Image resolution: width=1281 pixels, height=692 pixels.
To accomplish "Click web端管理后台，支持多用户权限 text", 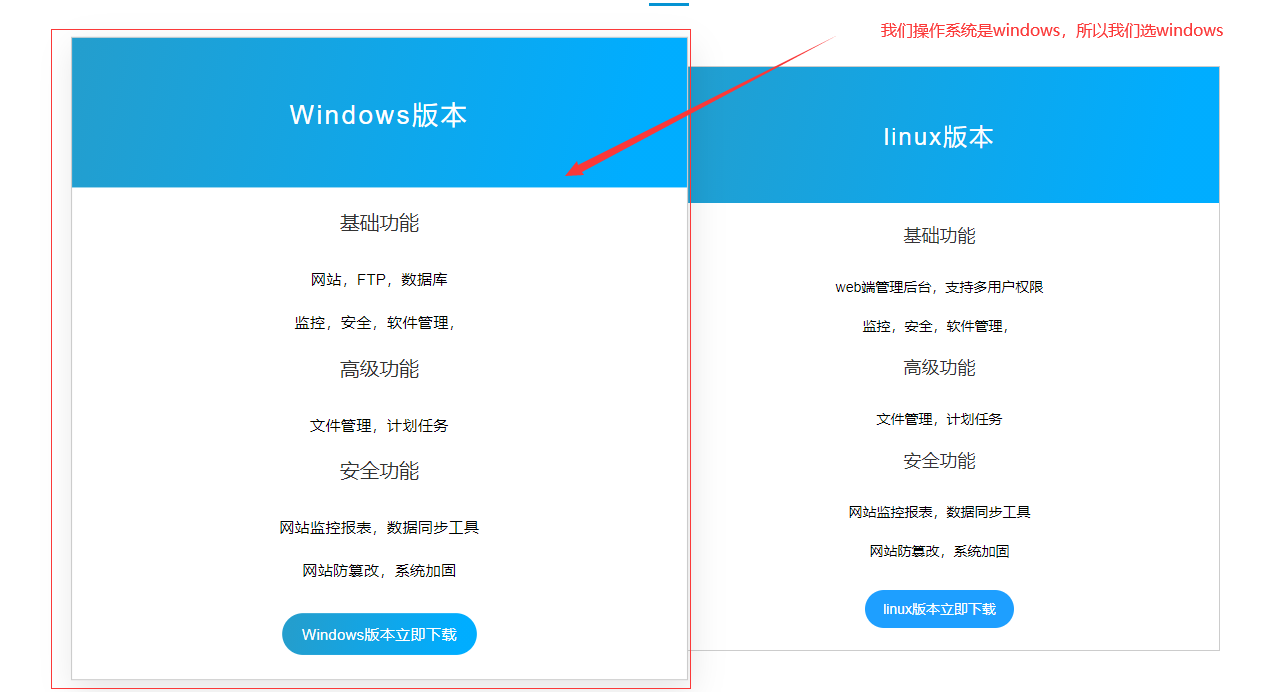I will 939,287.
